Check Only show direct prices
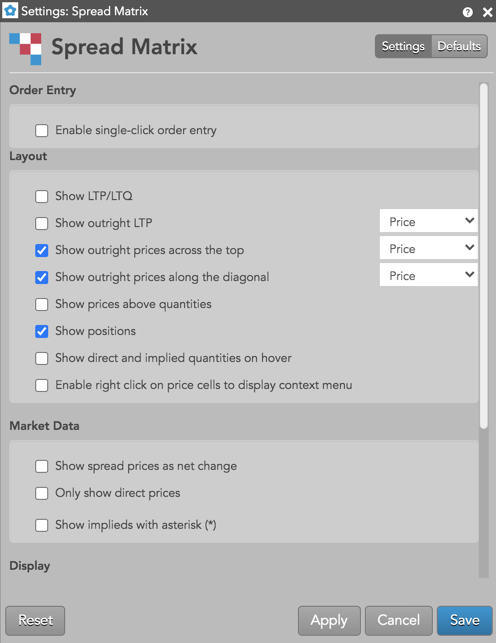Screen dimensions: 496x643 pos(41,493)
